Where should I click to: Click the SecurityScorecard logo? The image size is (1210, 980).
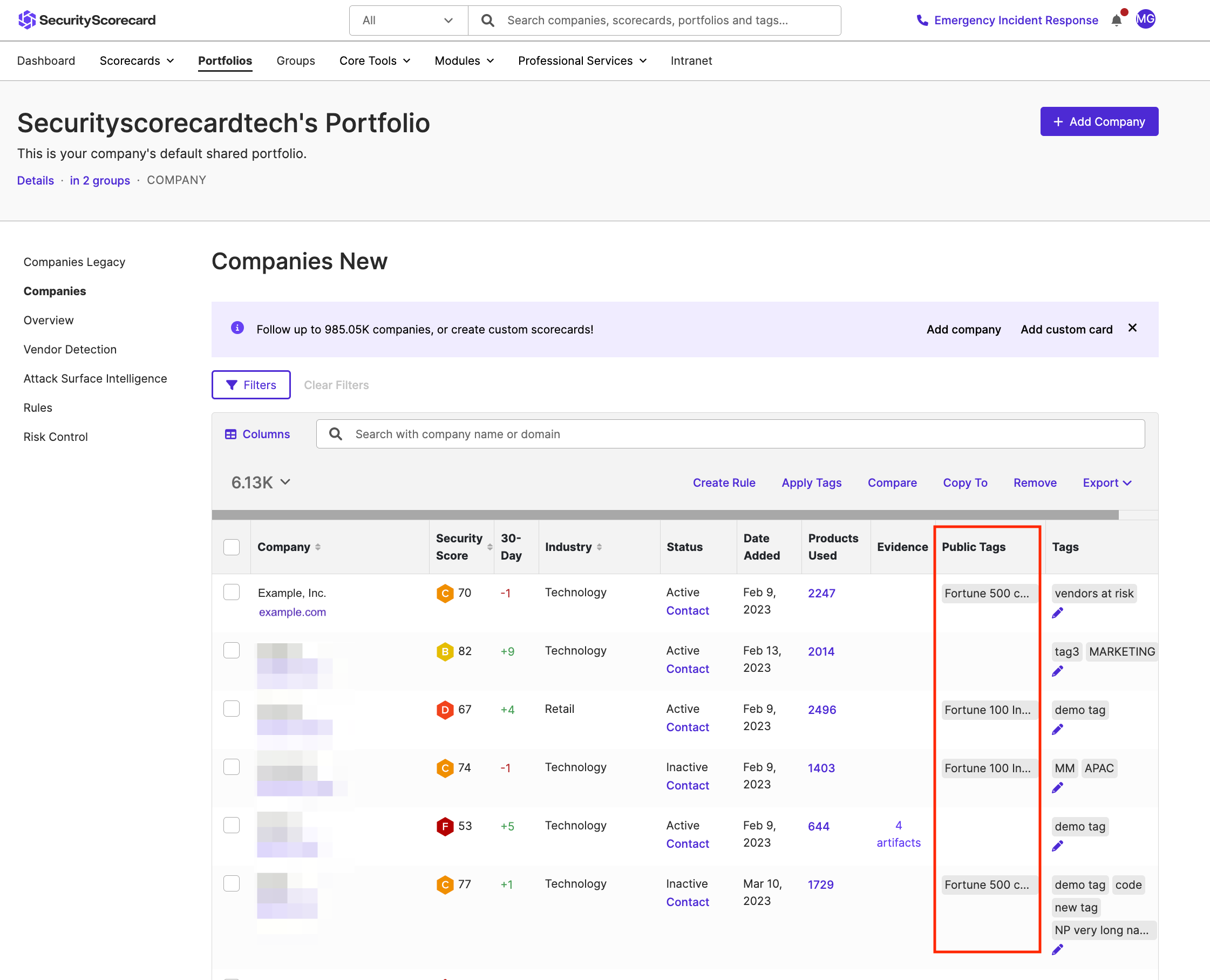tap(86, 21)
